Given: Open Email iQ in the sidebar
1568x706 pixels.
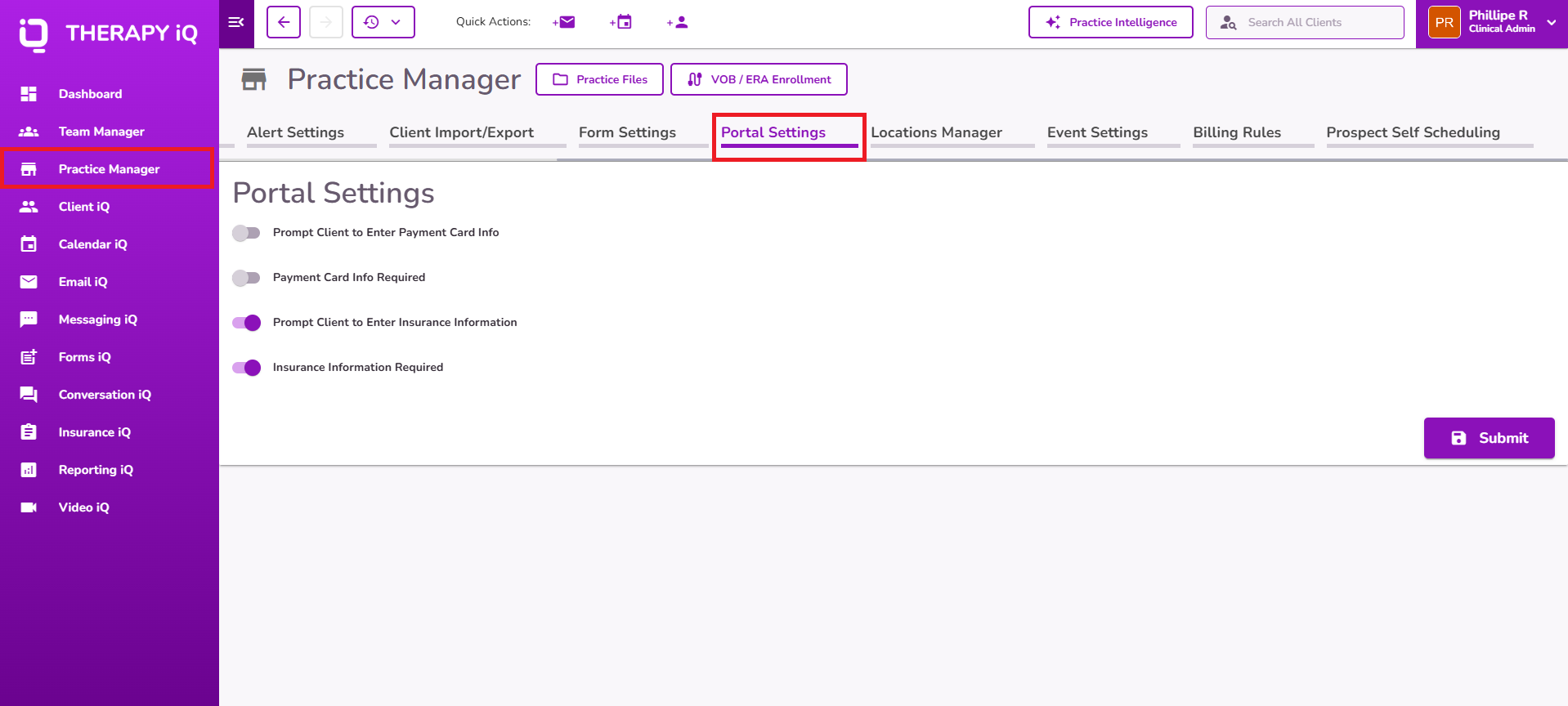Looking at the screenshot, I should point(110,282).
